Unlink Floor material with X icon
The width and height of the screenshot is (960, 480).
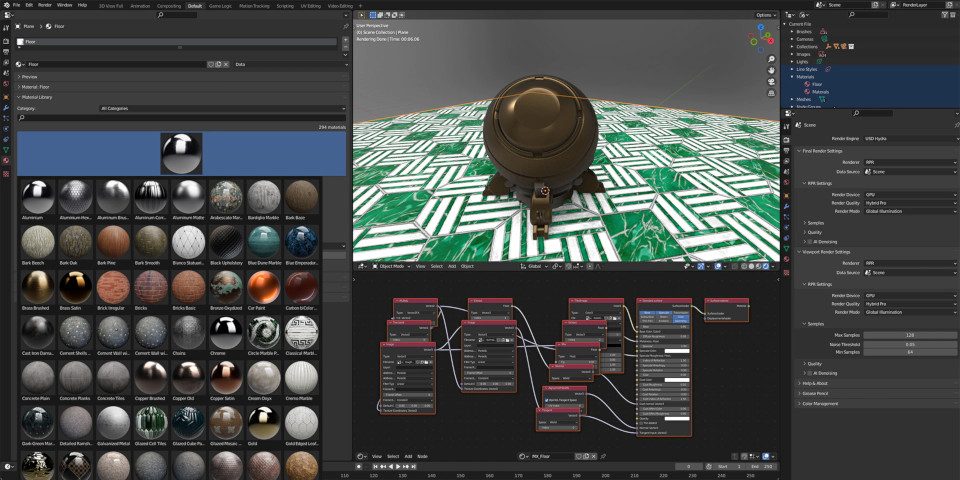pyautogui.click(x=224, y=64)
